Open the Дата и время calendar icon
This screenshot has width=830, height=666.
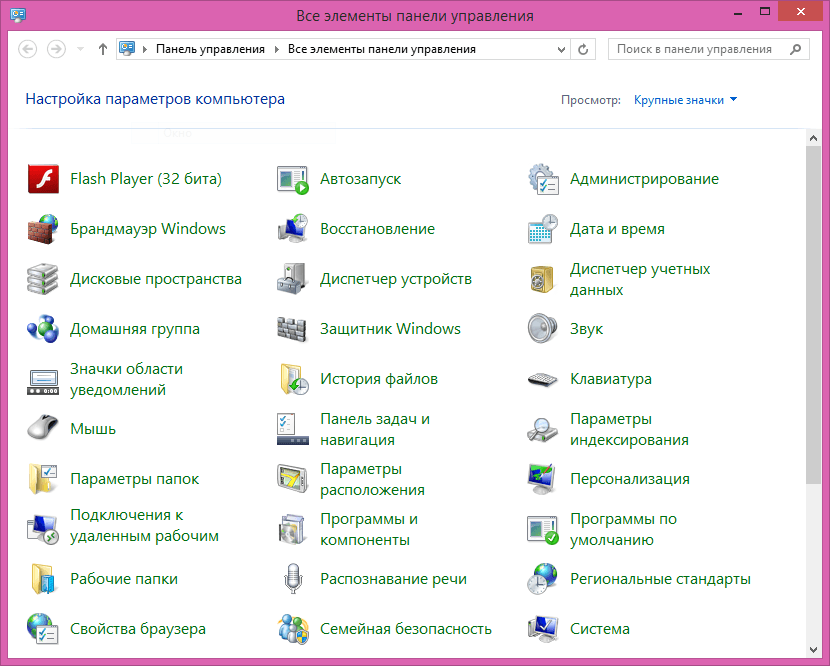(543, 229)
